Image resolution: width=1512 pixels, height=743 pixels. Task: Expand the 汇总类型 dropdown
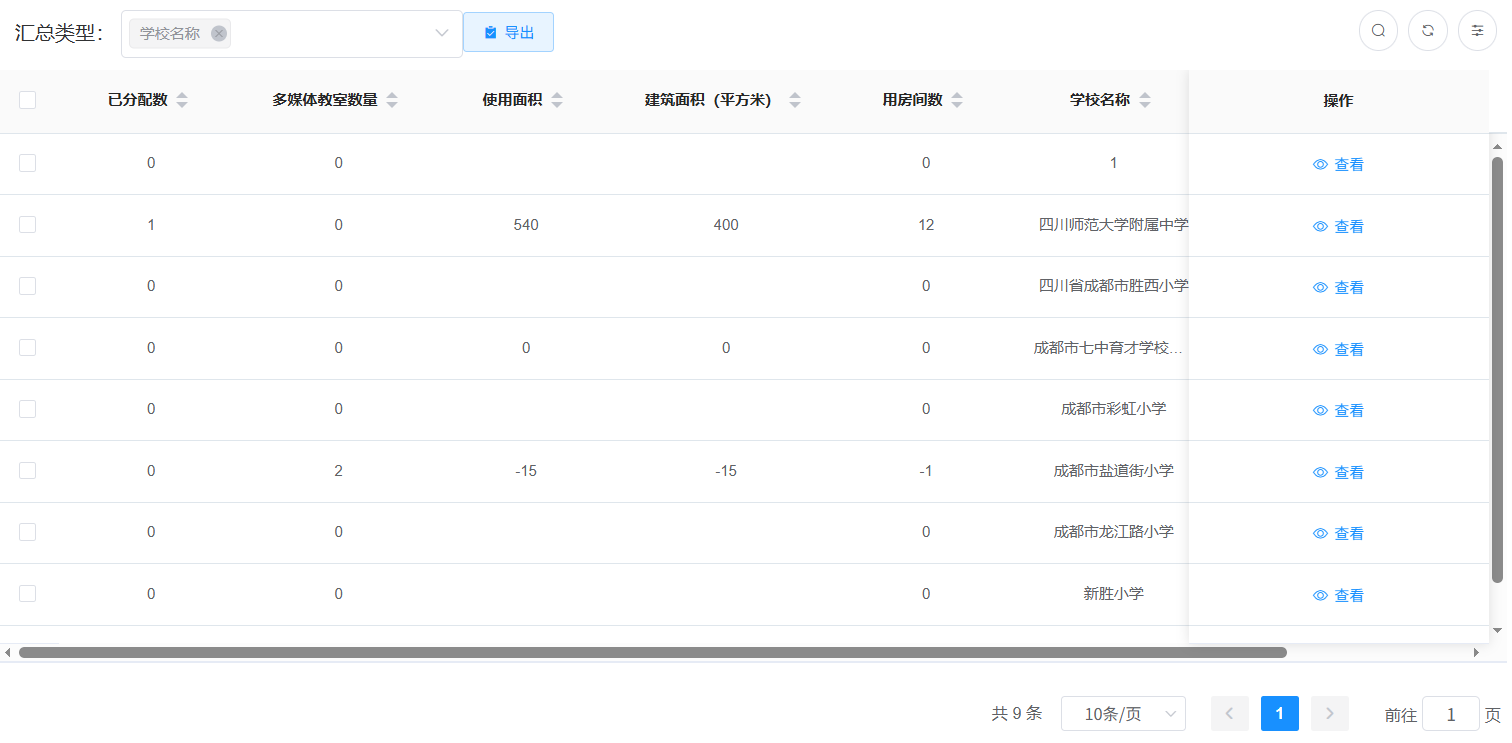441,33
